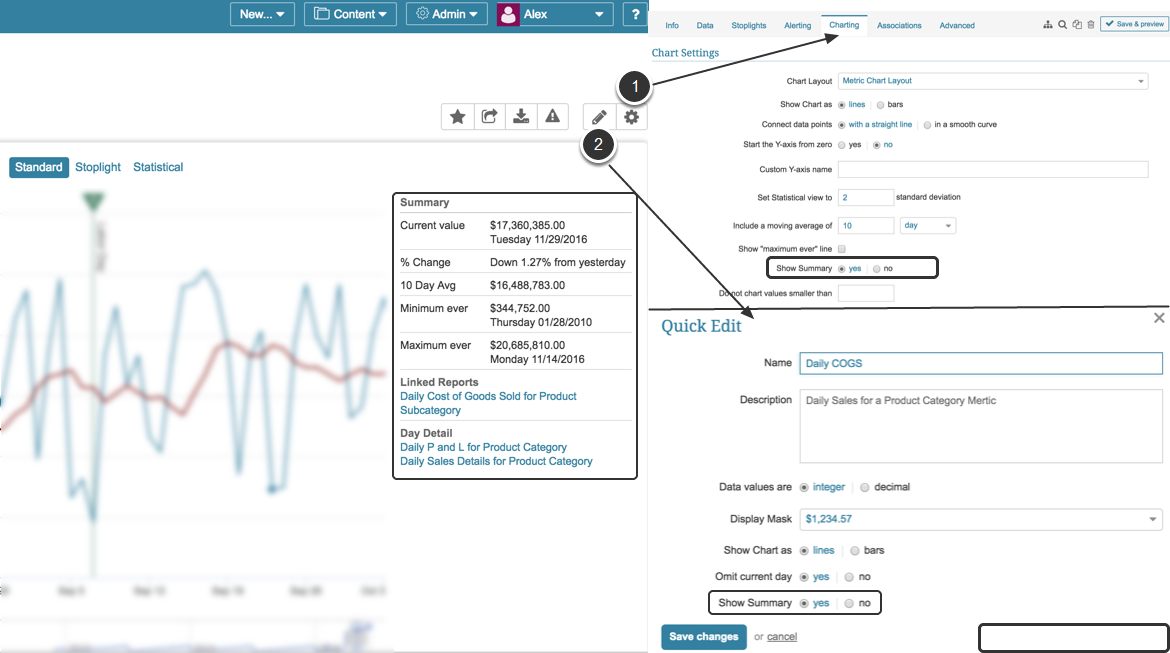Screen dimensions: 1170x653
Task: Click the 'Do not chart values smaller than' field
Action: pos(866,293)
